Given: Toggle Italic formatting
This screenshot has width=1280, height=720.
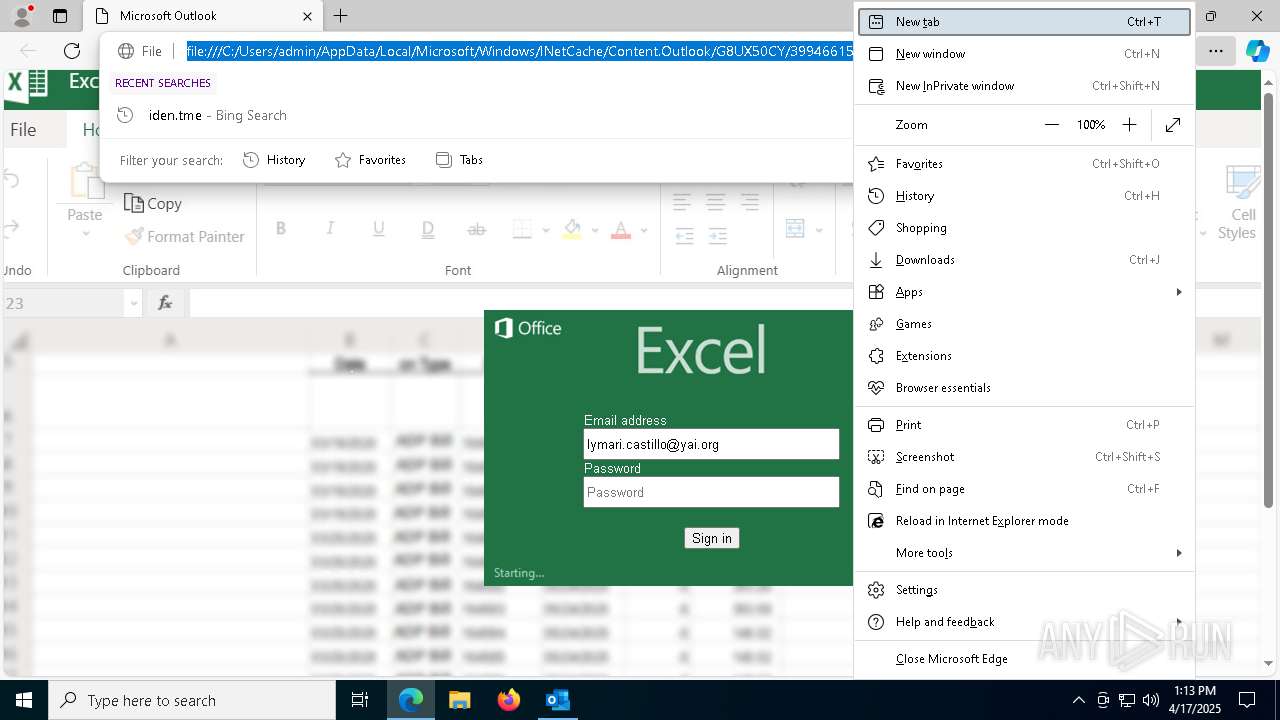Looking at the screenshot, I should [x=330, y=230].
